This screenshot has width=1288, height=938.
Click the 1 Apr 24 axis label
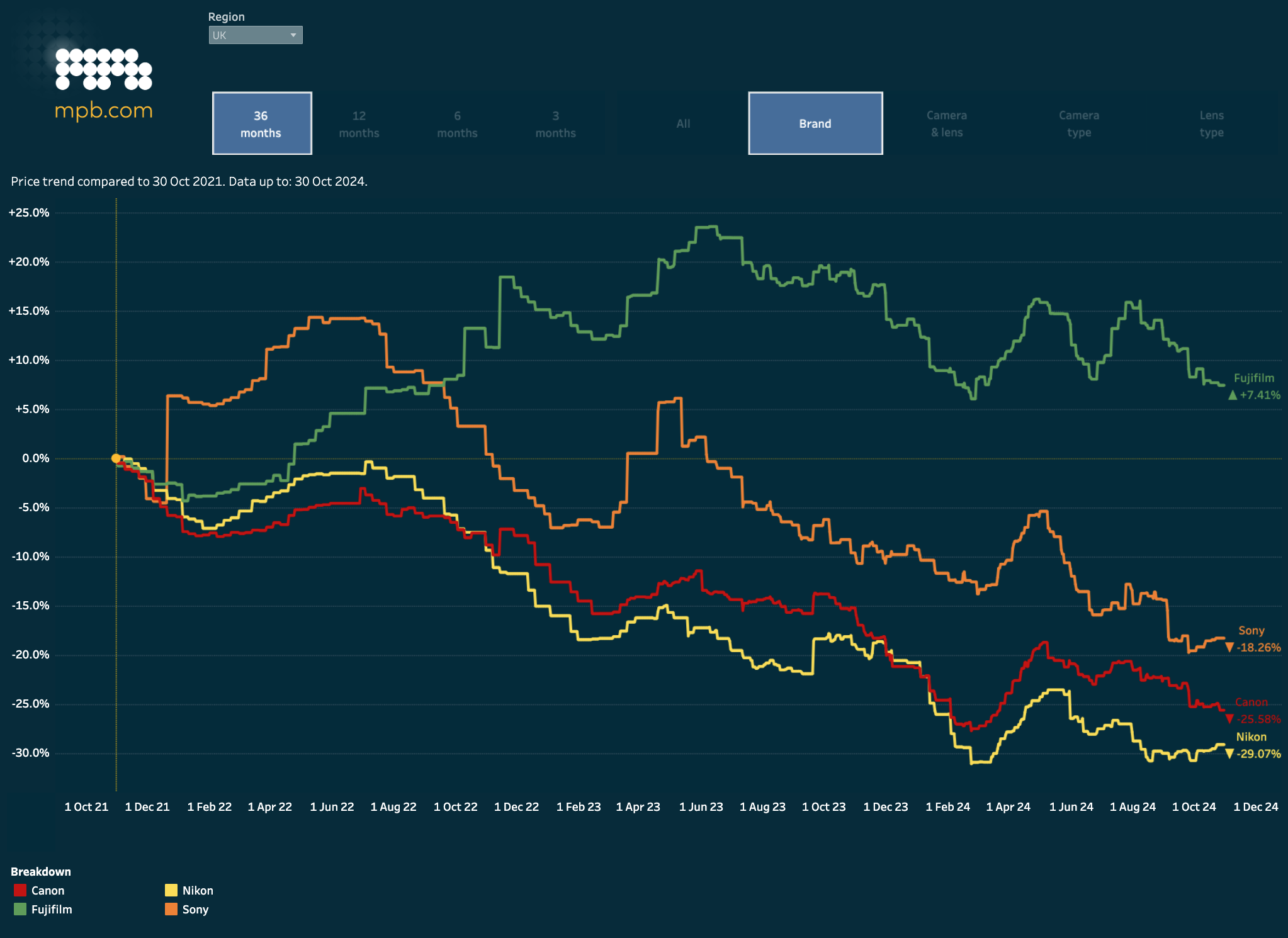1008,806
